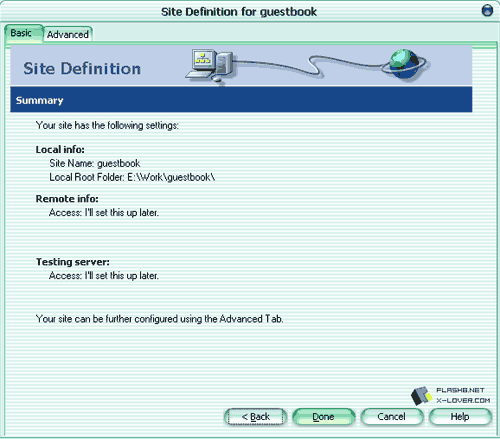Screen dimensions: 500x439
Task: Click the Local Root Folder path text
Action: 132,177
